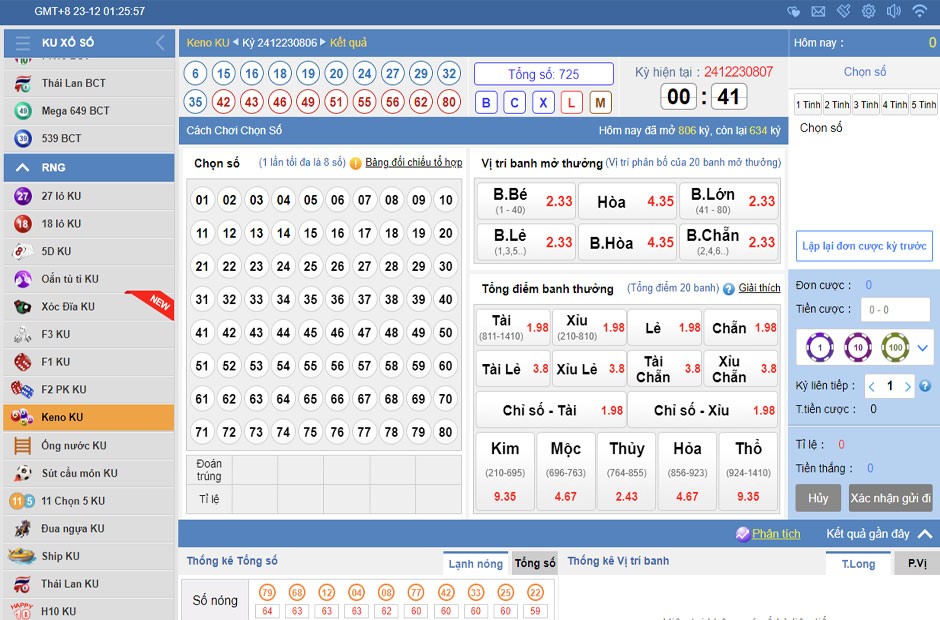
Task: Open the mail envelope icon
Action: click(x=818, y=11)
